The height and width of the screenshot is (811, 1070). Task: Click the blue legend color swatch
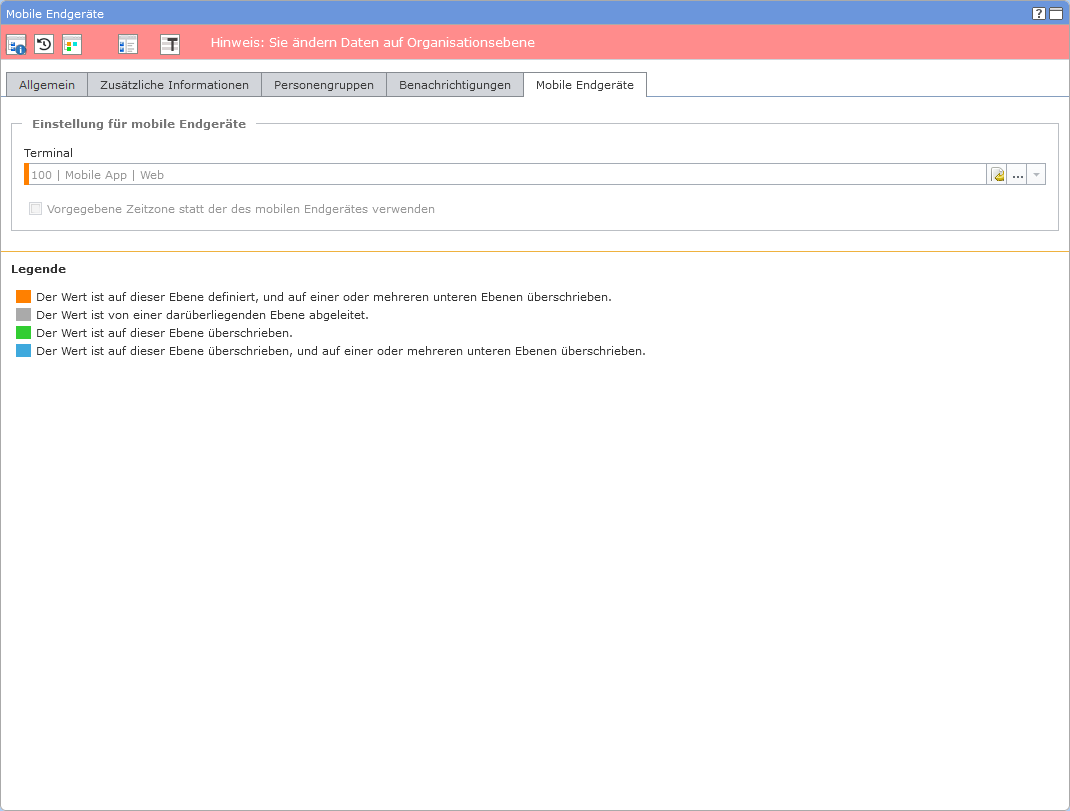[24, 351]
